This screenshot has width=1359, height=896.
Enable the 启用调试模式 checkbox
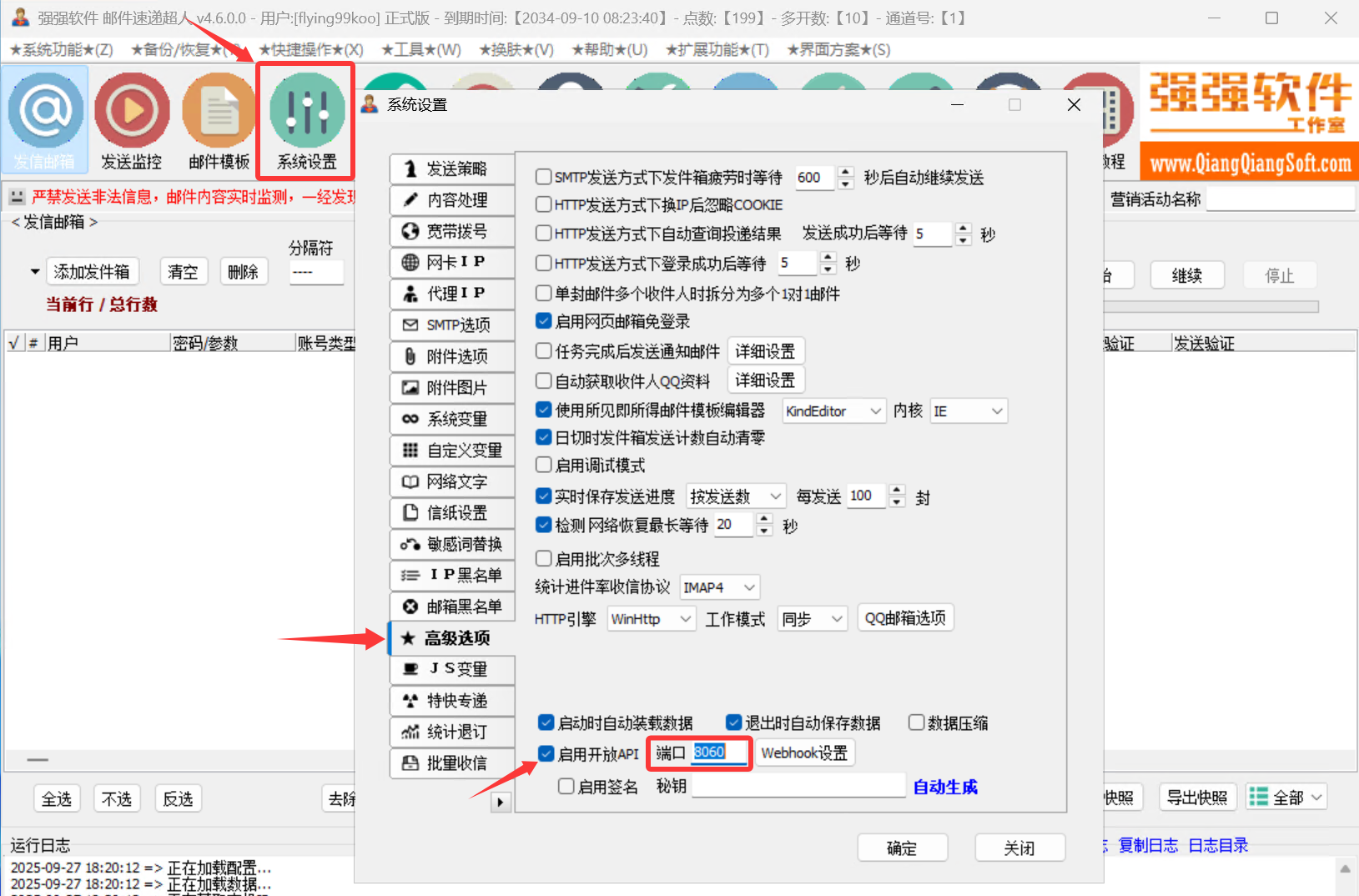tap(544, 465)
